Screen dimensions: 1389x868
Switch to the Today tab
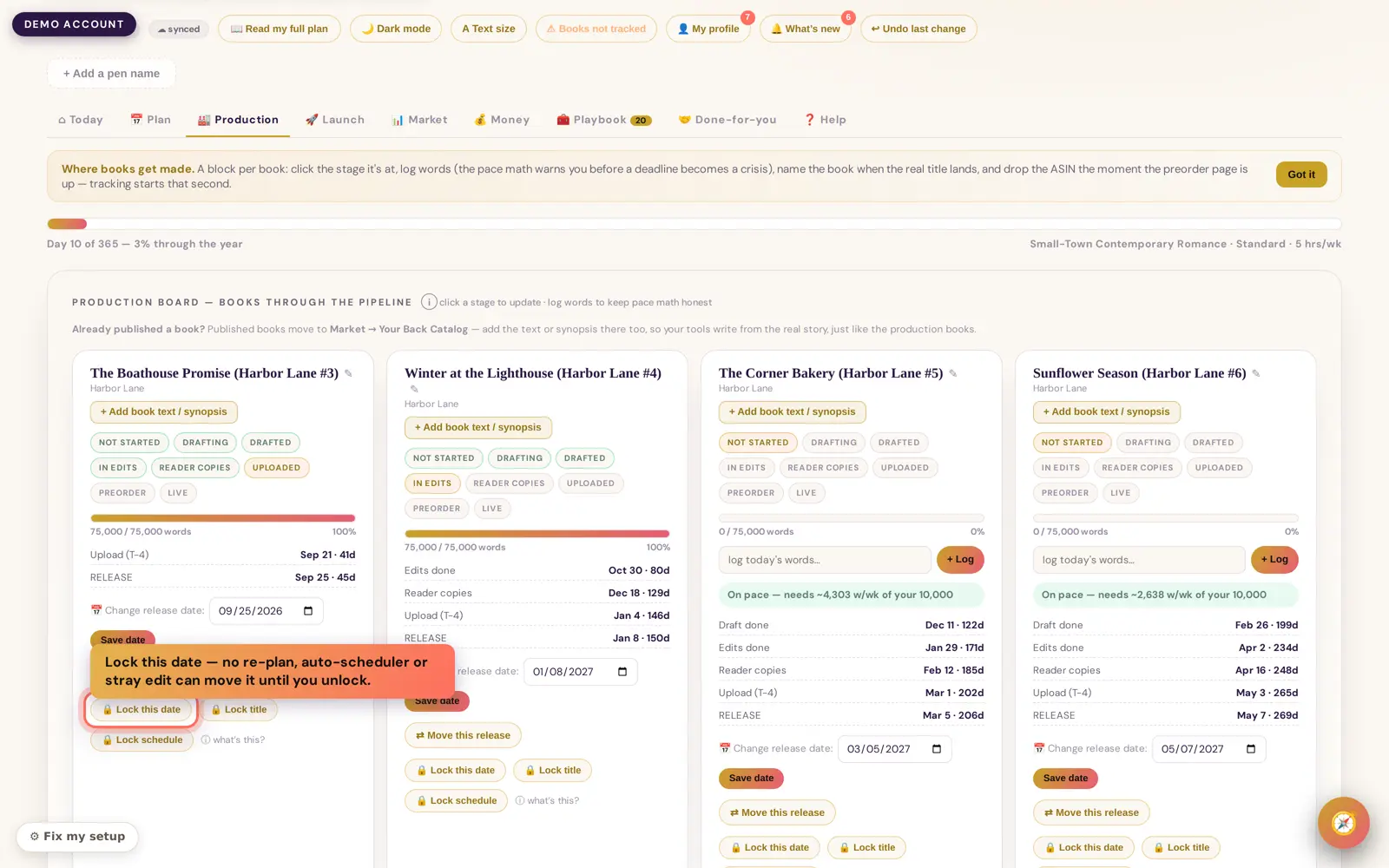click(x=81, y=120)
